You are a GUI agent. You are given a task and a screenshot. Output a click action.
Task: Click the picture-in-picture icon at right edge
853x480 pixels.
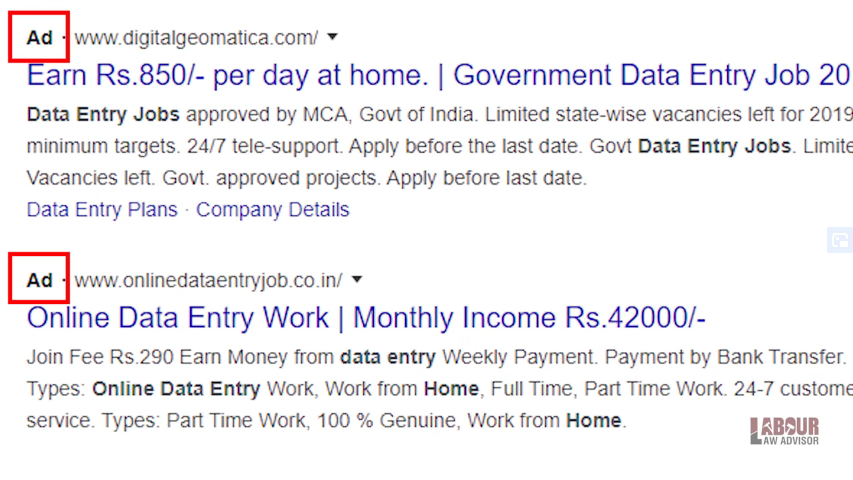(840, 240)
